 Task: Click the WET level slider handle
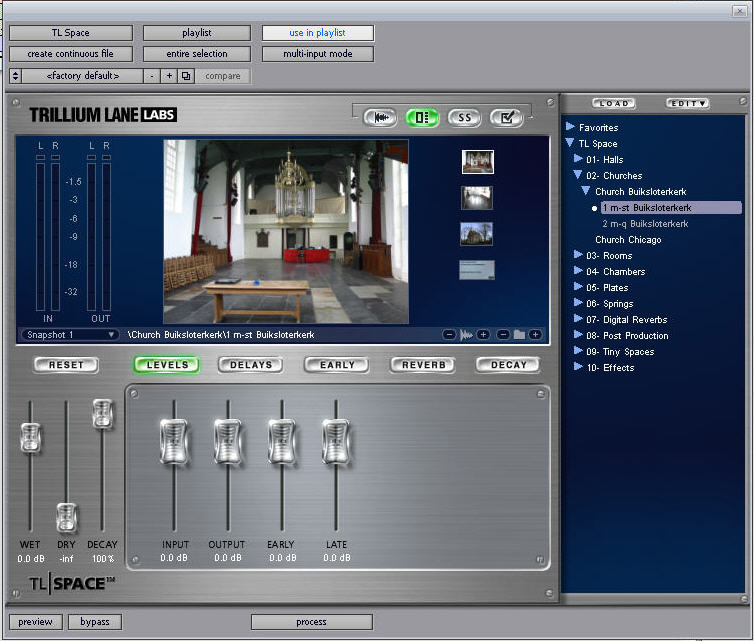pos(31,437)
